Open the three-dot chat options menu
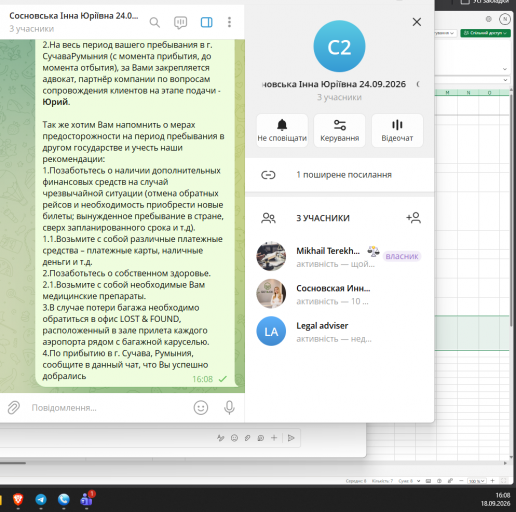The height and width of the screenshot is (512, 516). tap(229, 22)
